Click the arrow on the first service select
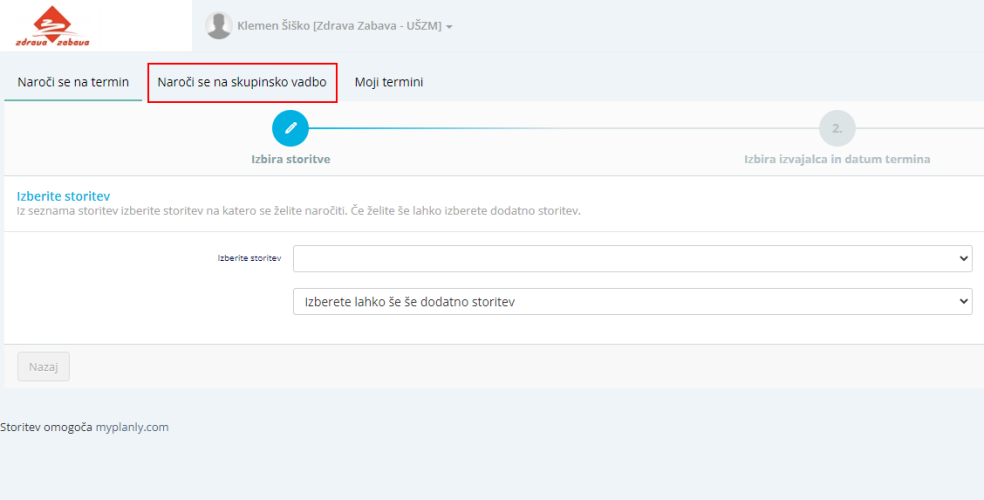Screen dimensions: 984x500 point(964,258)
